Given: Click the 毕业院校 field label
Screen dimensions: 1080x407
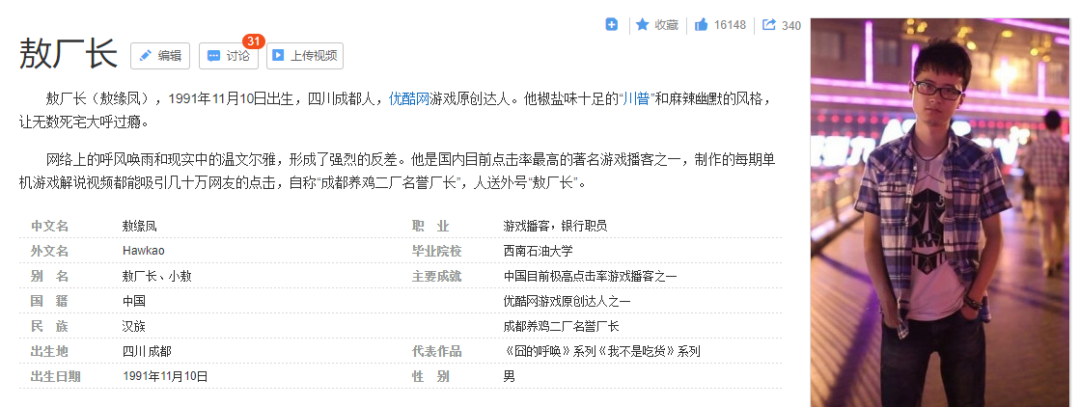Looking at the screenshot, I should pos(436,251).
